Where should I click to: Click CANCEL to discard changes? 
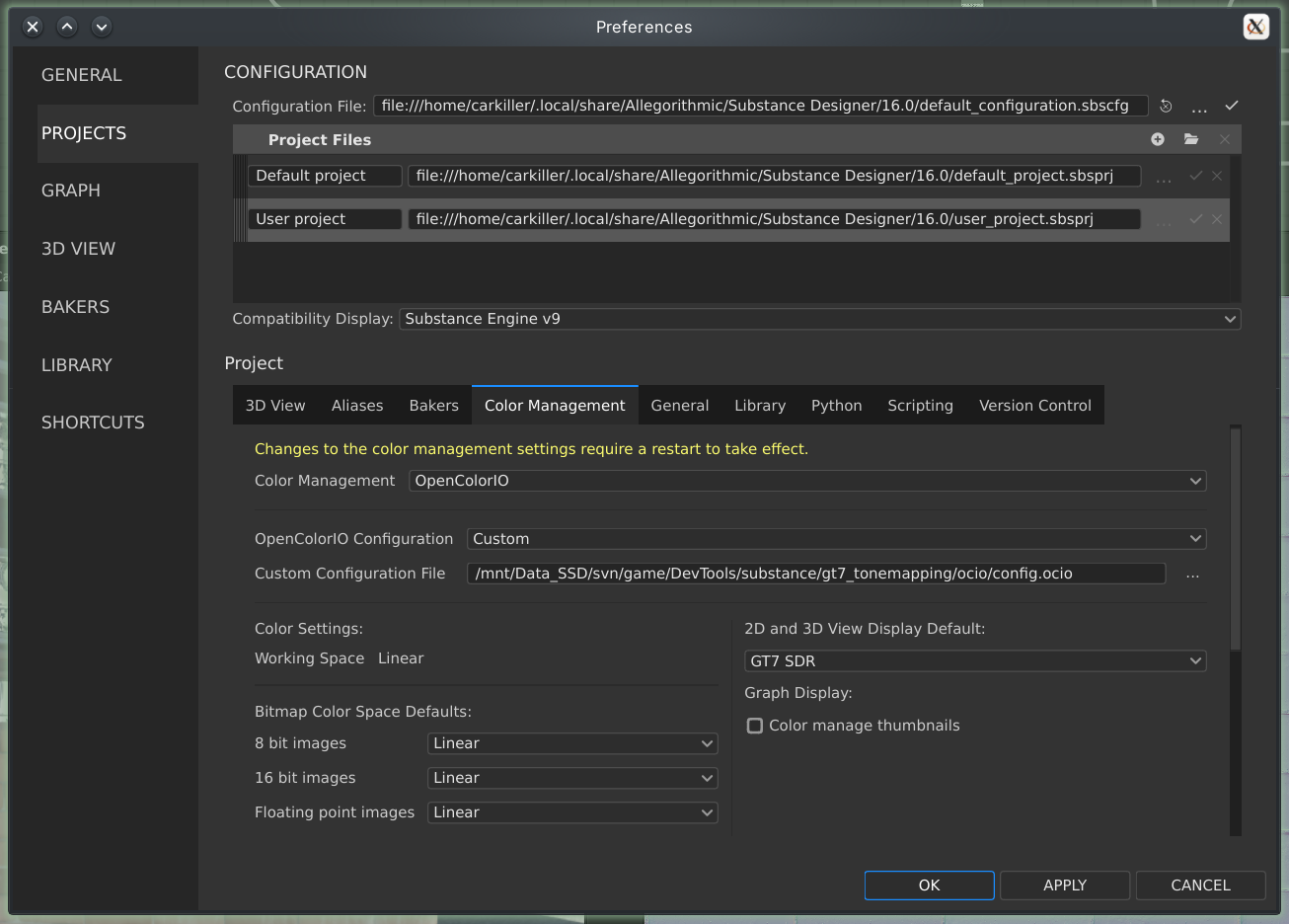point(1201,885)
